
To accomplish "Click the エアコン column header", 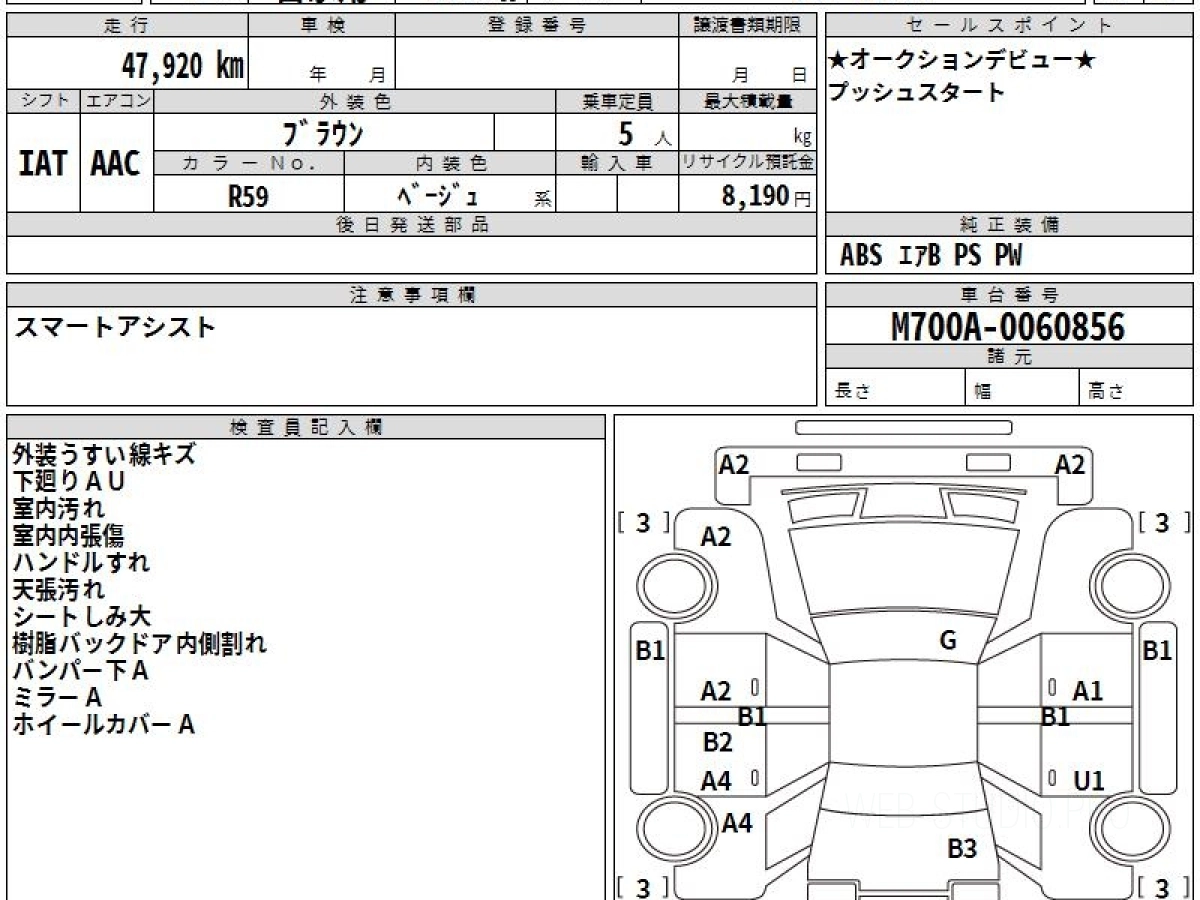I will (x=117, y=101).
